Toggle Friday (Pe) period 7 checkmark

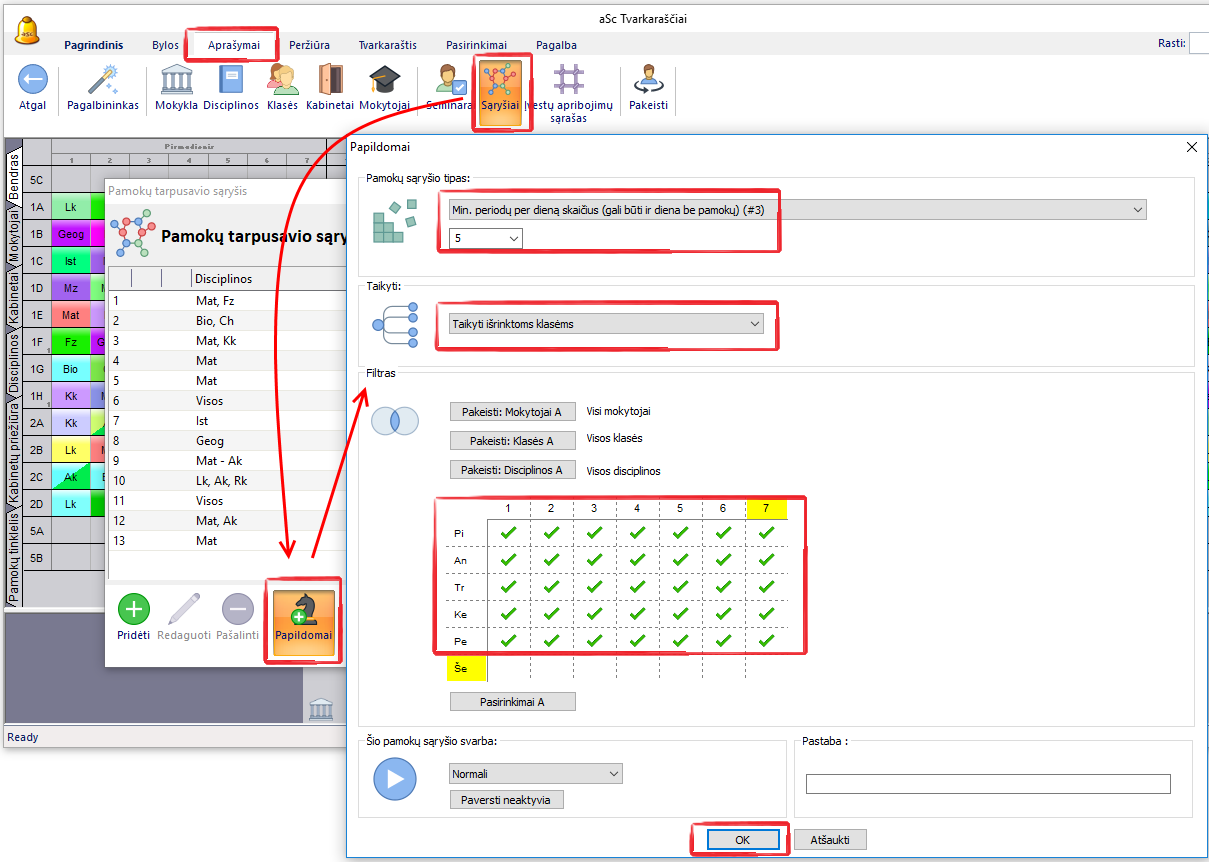click(x=767, y=641)
